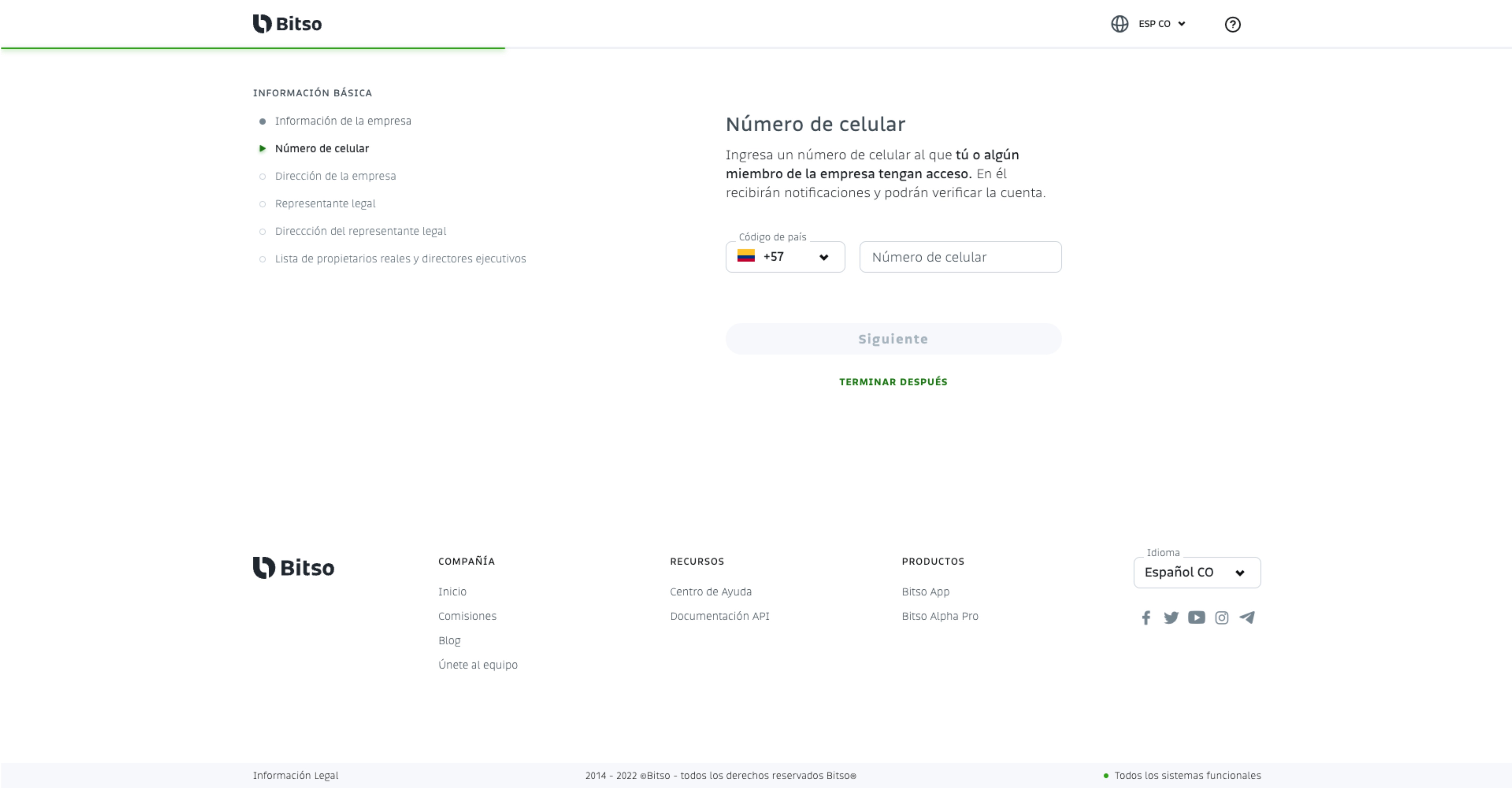Open Dirección de la empresa step
Screen dimensions: 1512x788
(x=335, y=176)
